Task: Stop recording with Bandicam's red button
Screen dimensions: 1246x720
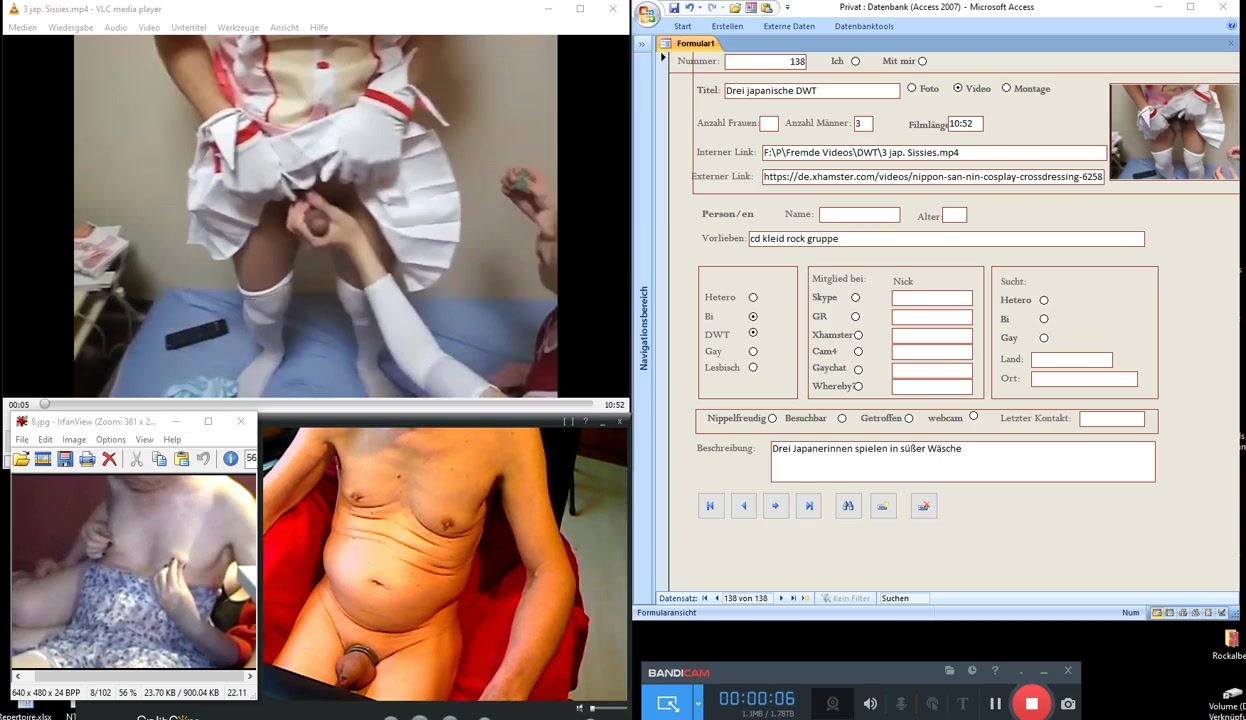Action: pos(1031,704)
